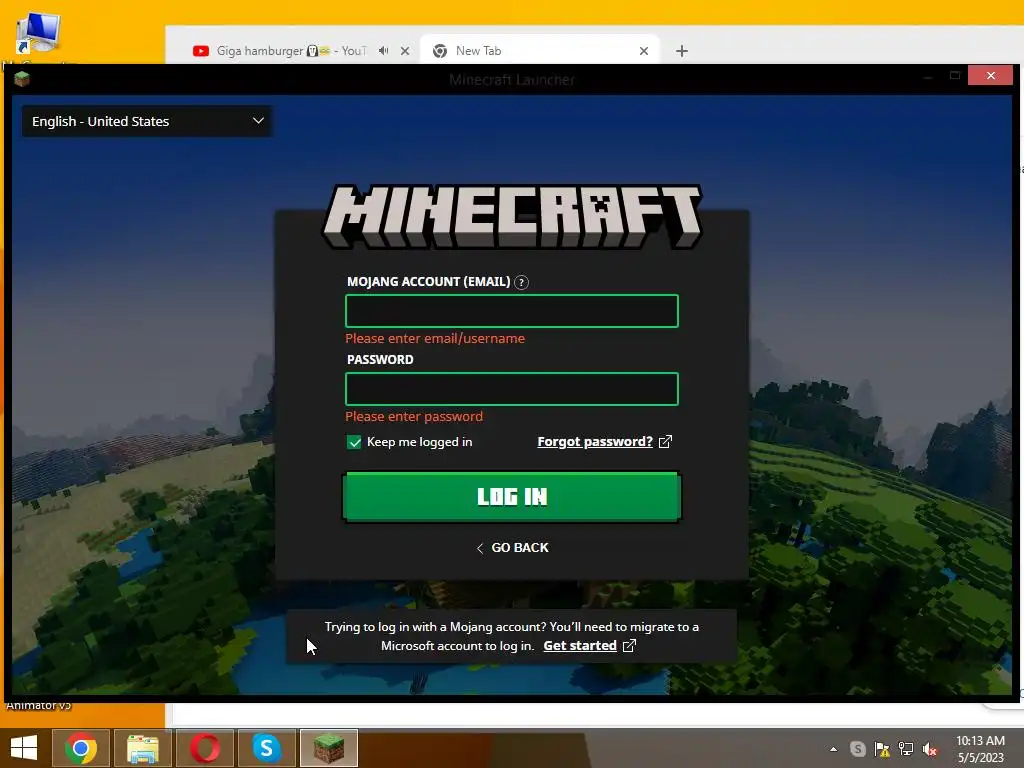This screenshot has height=768, width=1024.
Task: Open the language dropdown showing English - United States
Action: click(x=147, y=121)
